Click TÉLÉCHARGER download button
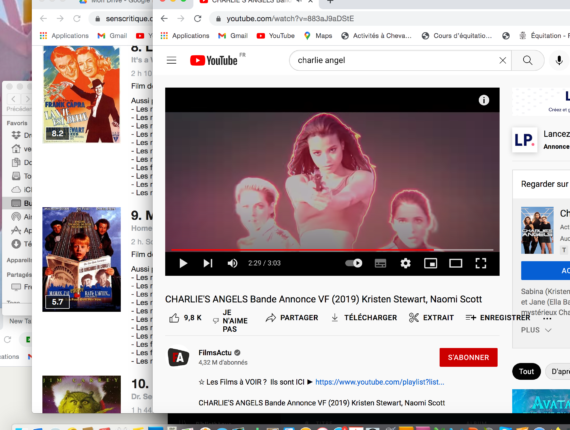Screen dimensions: 570x430 tap(364, 318)
